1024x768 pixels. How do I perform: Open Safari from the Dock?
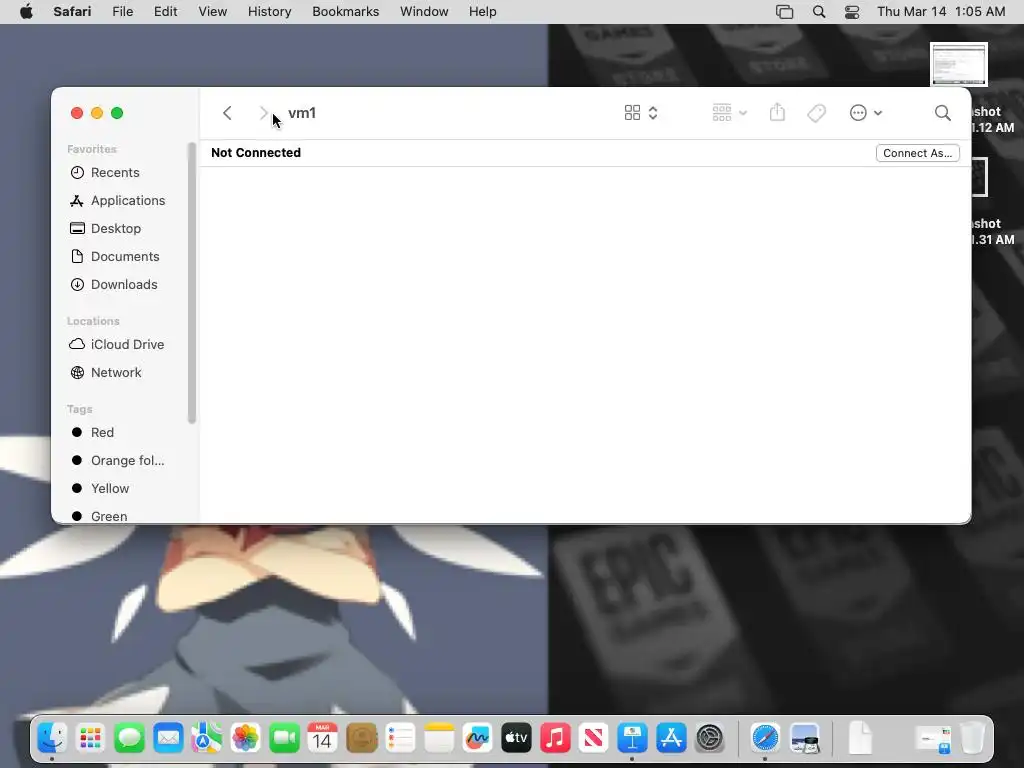[765, 739]
